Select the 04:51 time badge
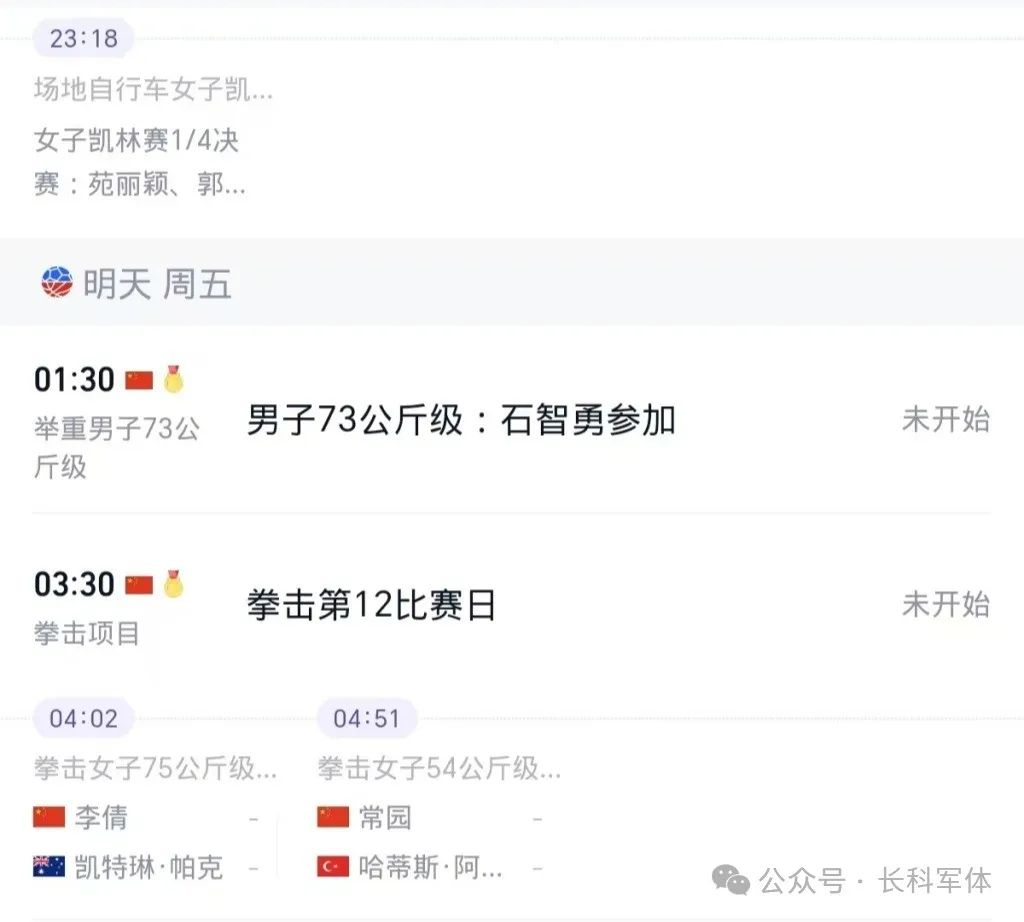 [367, 718]
